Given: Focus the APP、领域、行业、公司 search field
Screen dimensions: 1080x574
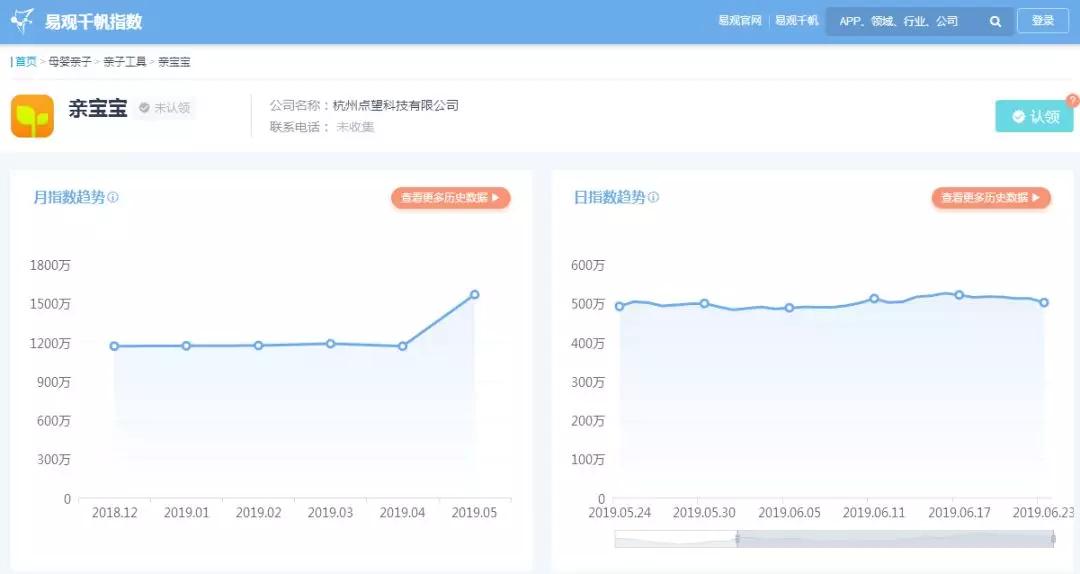Looking at the screenshot, I should pos(905,21).
